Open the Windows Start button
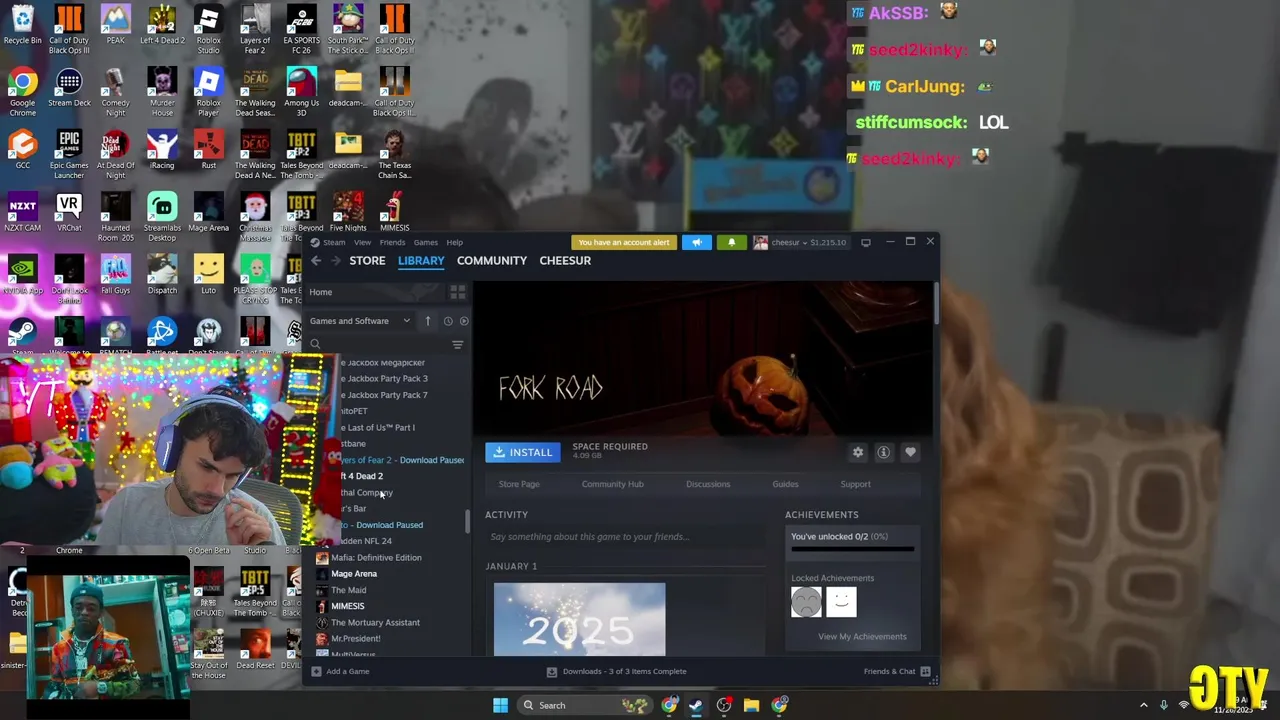Image resolution: width=1280 pixels, height=720 pixels. (x=500, y=705)
